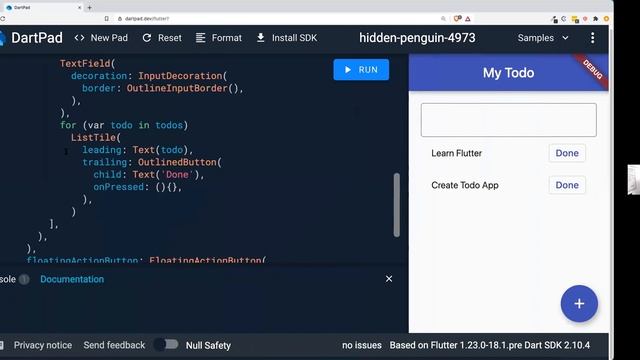Open the puzzle-piece extensions icon
Image resolution: width=640 pixels, height=360 pixels.
tap(596, 19)
